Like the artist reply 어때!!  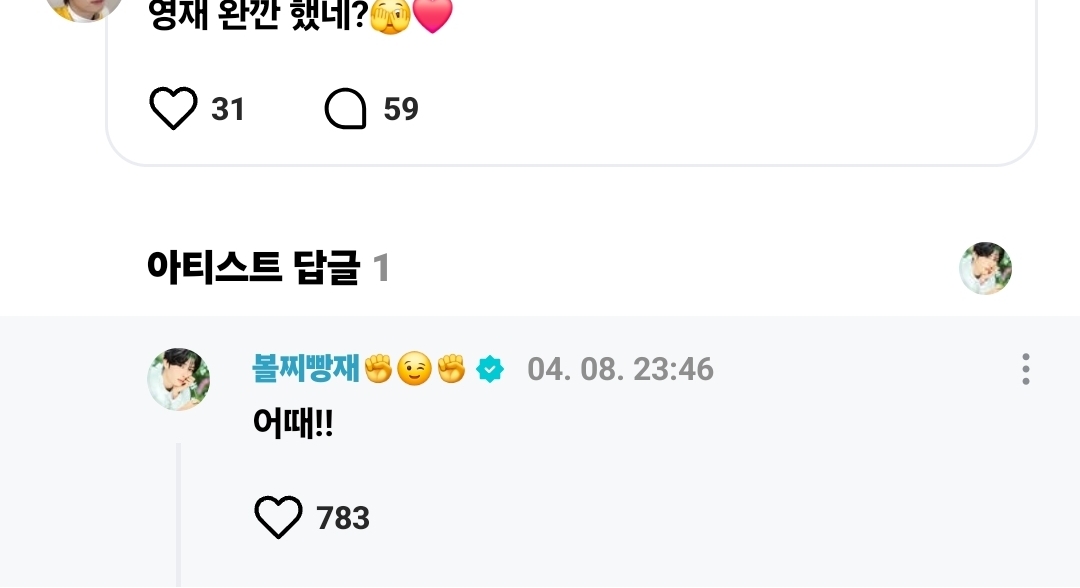[278, 516]
